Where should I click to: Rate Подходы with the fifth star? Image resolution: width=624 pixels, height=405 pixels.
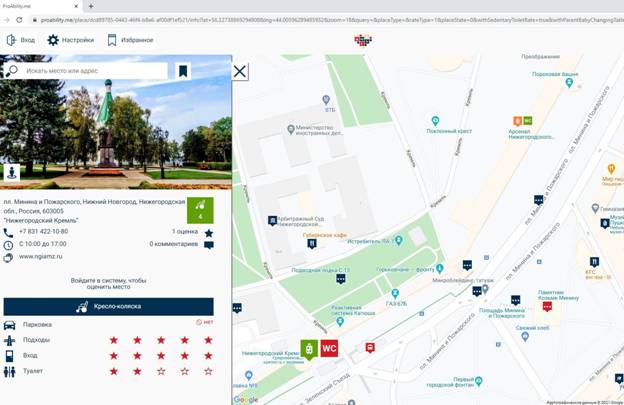(208, 340)
